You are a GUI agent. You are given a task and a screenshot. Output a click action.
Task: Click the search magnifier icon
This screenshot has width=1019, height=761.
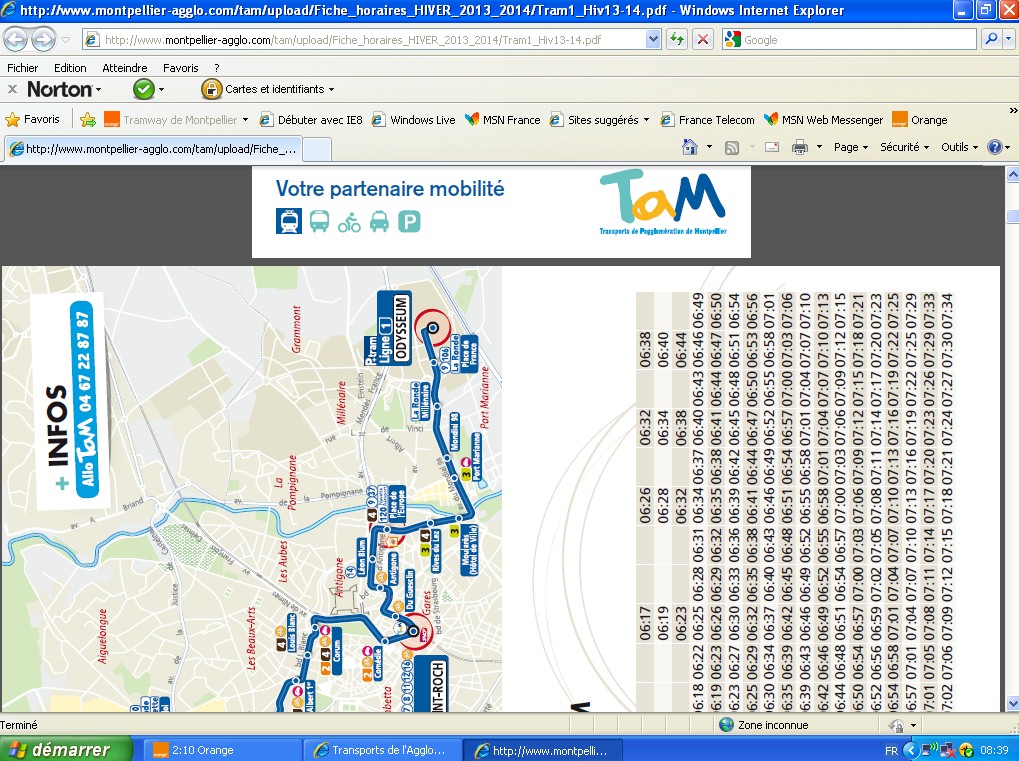(990, 40)
